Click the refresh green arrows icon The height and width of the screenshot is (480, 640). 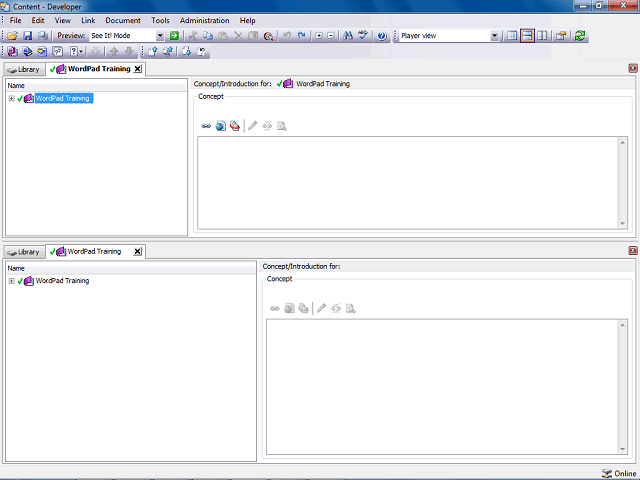coord(580,36)
